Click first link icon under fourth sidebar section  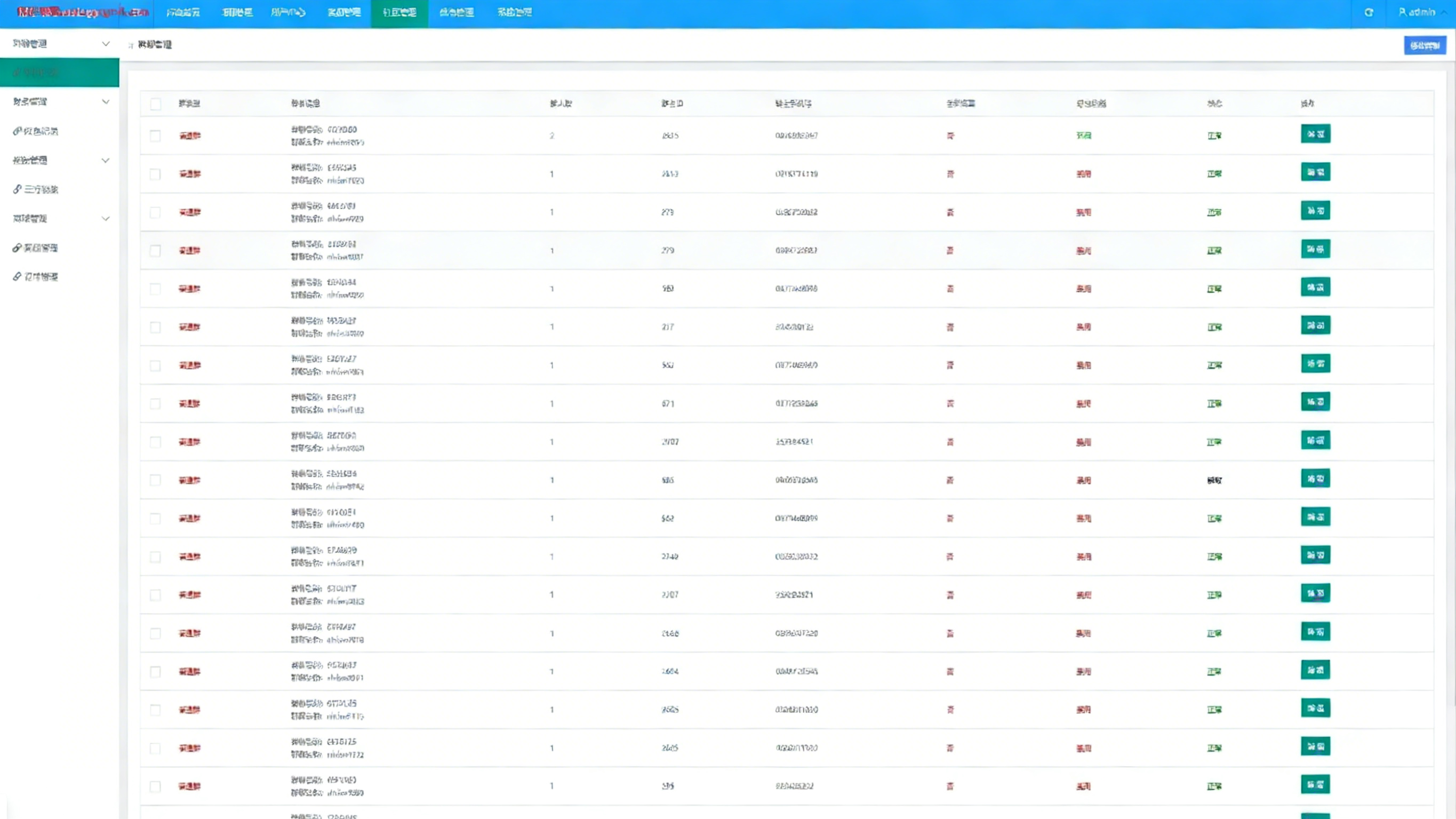tap(17, 248)
